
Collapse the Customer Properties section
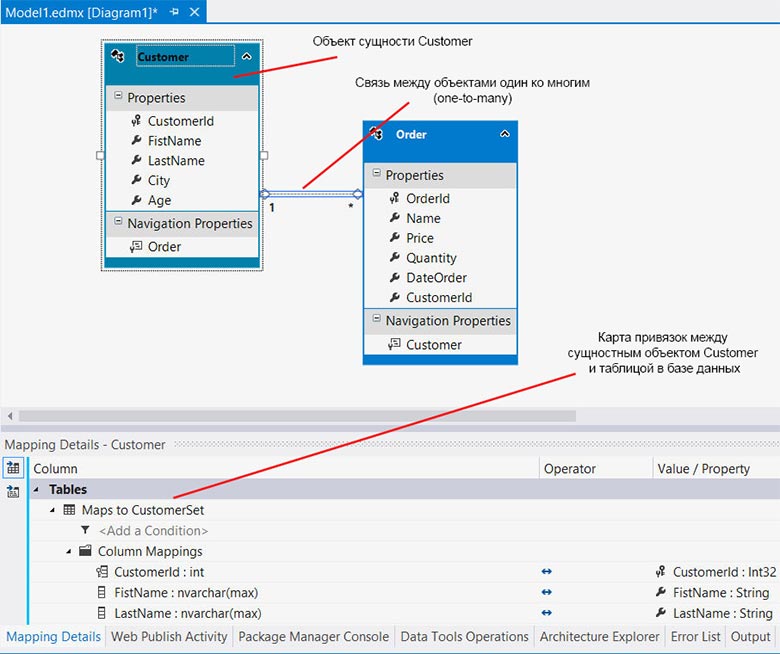118,95
